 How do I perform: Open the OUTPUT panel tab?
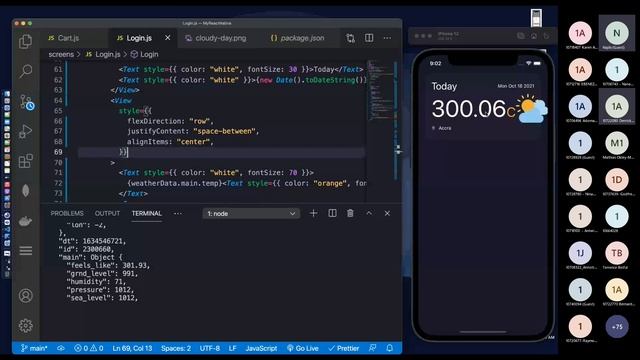(x=107, y=213)
